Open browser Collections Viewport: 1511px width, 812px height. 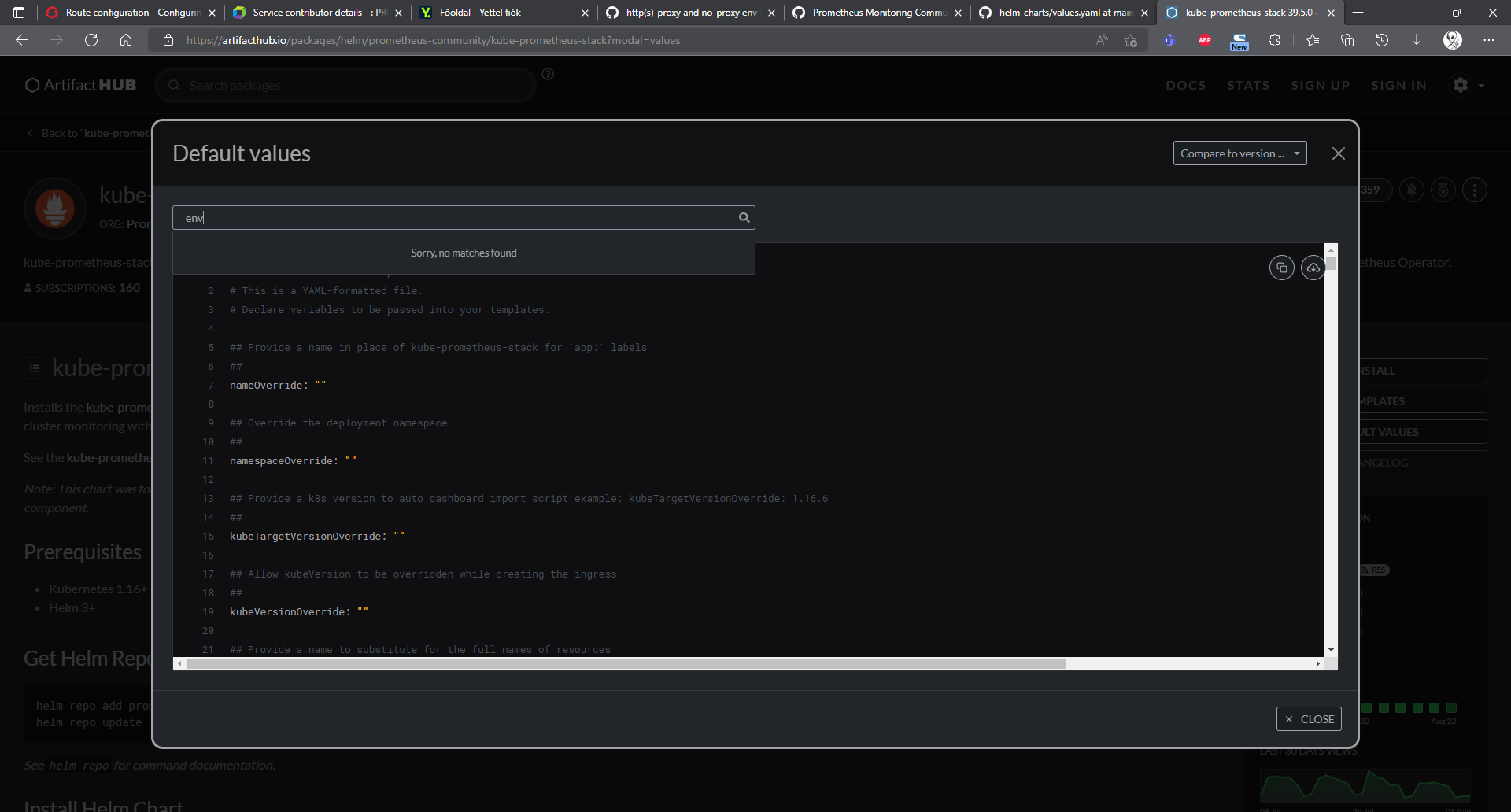[1348, 40]
